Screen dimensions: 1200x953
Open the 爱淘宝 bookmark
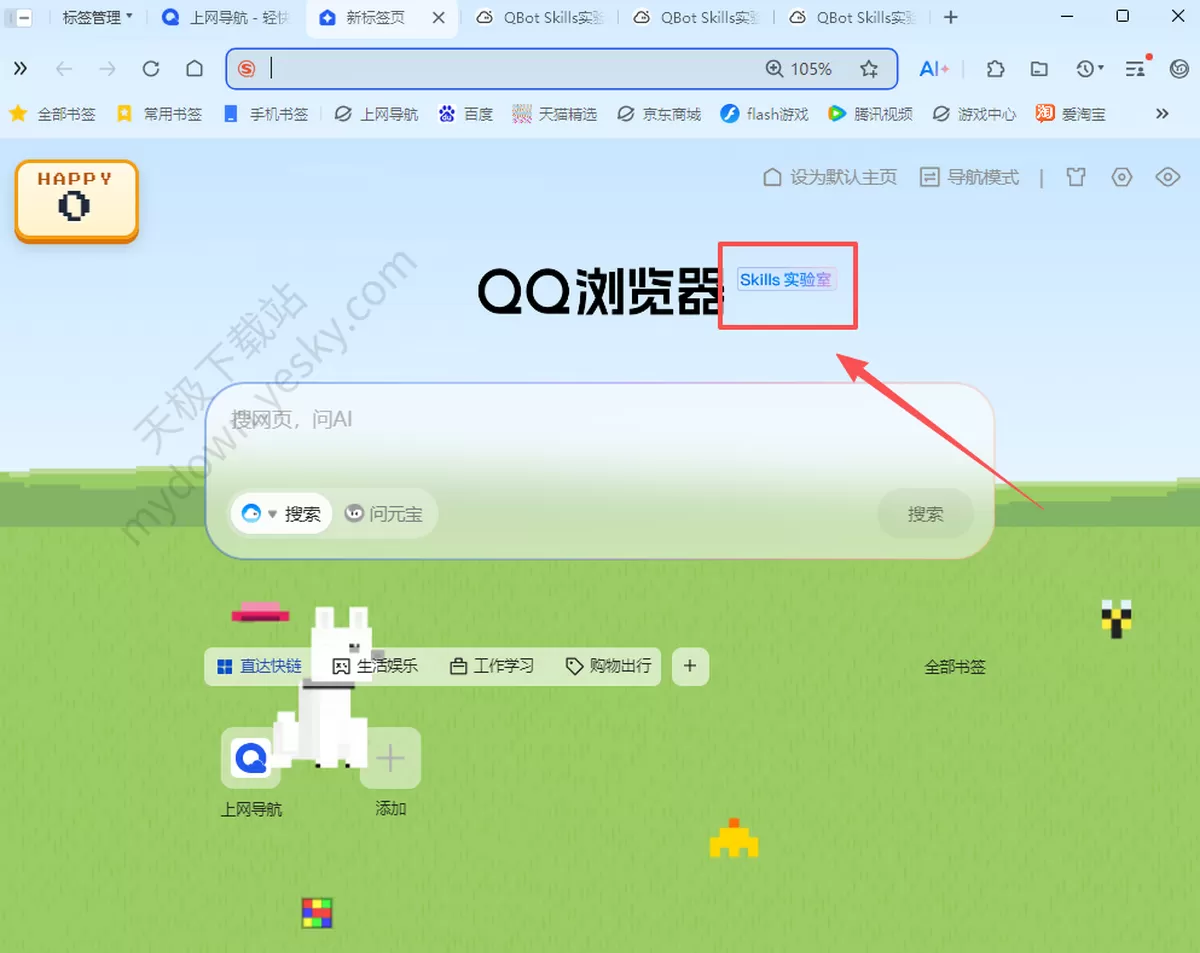pyautogui.click(x=1071, y=114)
